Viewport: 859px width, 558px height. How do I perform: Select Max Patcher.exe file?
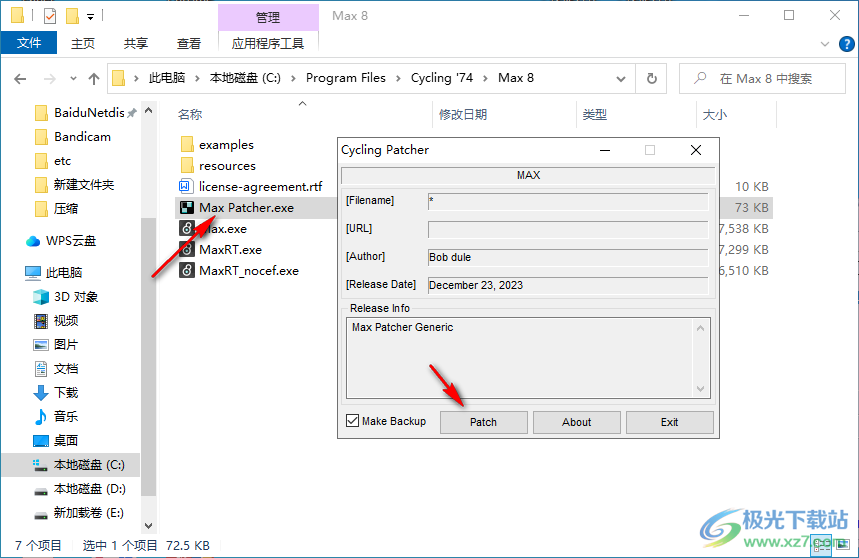point(246,208)
